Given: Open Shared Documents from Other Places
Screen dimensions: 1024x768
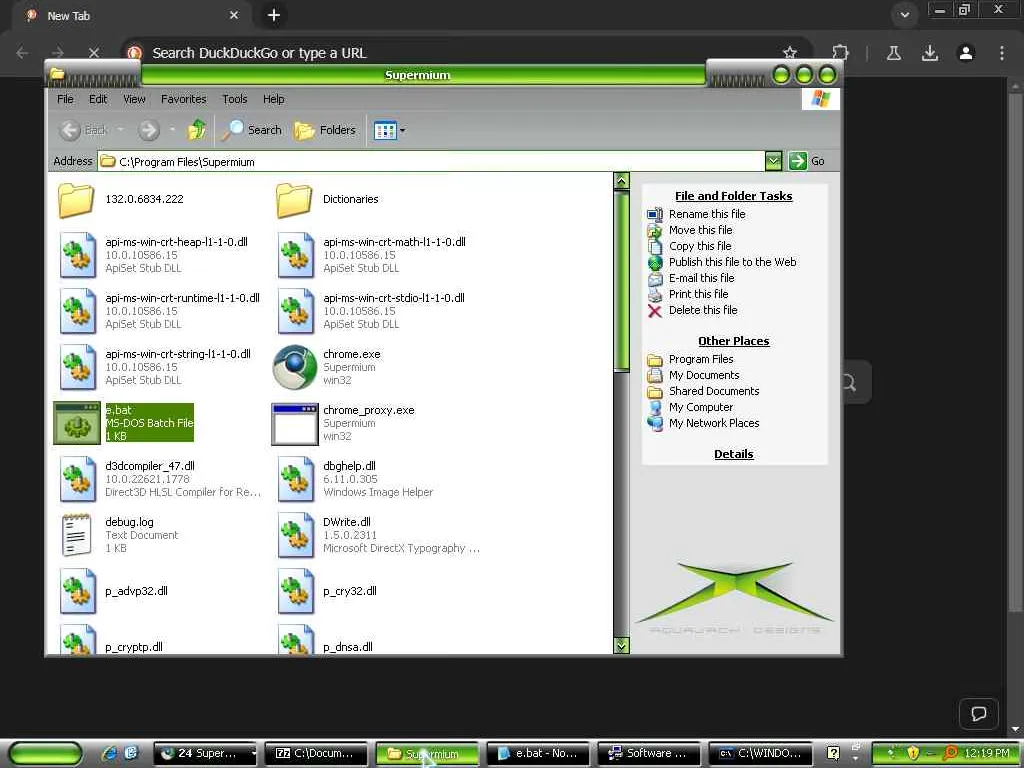Looking at the screenshot, I should pos(714,391).
